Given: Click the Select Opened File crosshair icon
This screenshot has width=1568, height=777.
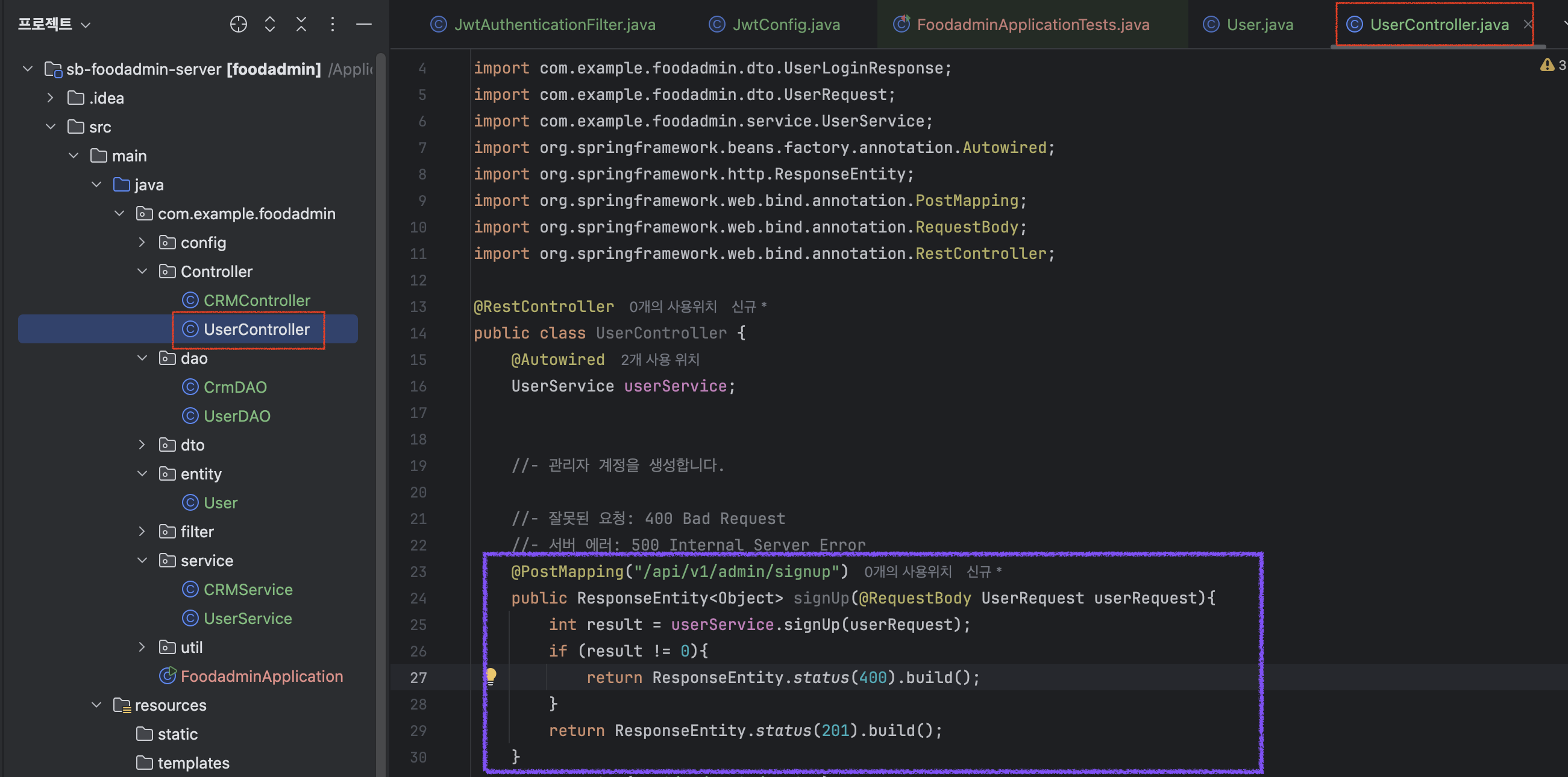Looking at the screenshot, I should point(239,24).
